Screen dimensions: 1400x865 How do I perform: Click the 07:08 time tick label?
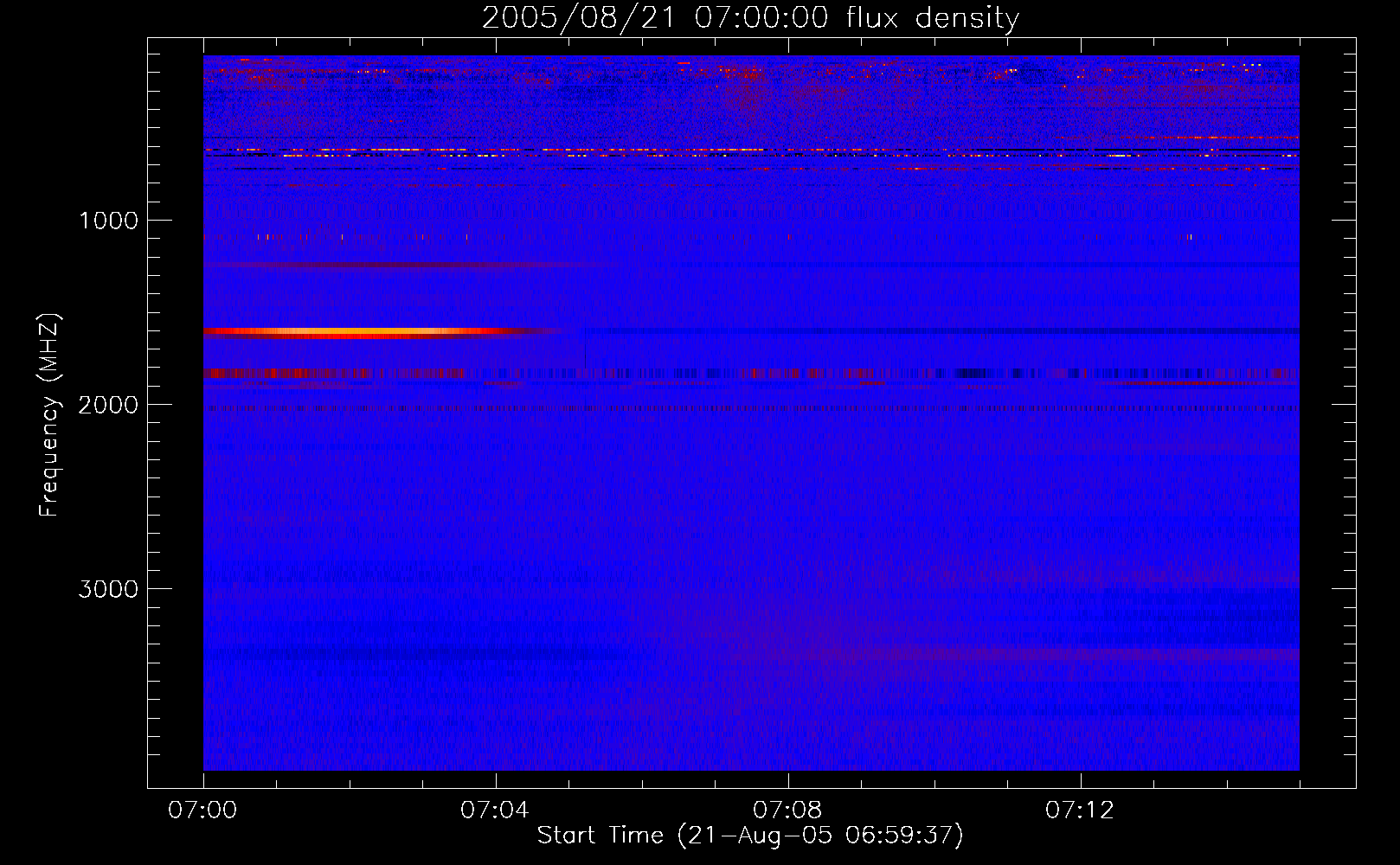[x=787, y=811]
